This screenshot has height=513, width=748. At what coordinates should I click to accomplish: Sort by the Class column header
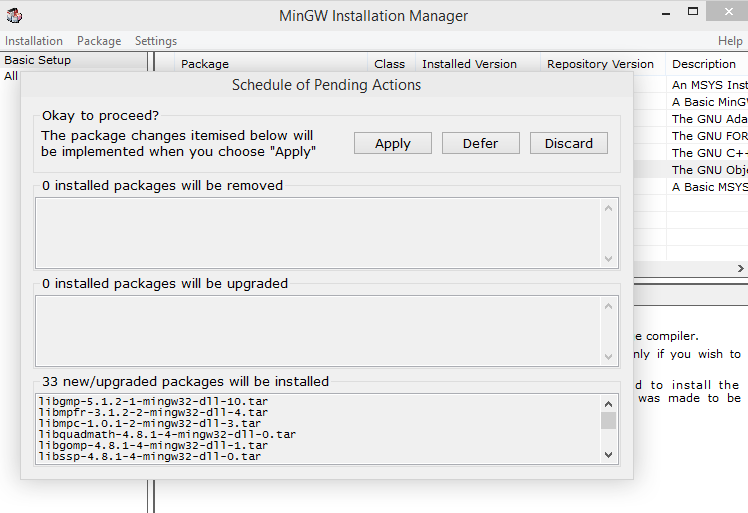pyautogui.click(x=389, y=64)
